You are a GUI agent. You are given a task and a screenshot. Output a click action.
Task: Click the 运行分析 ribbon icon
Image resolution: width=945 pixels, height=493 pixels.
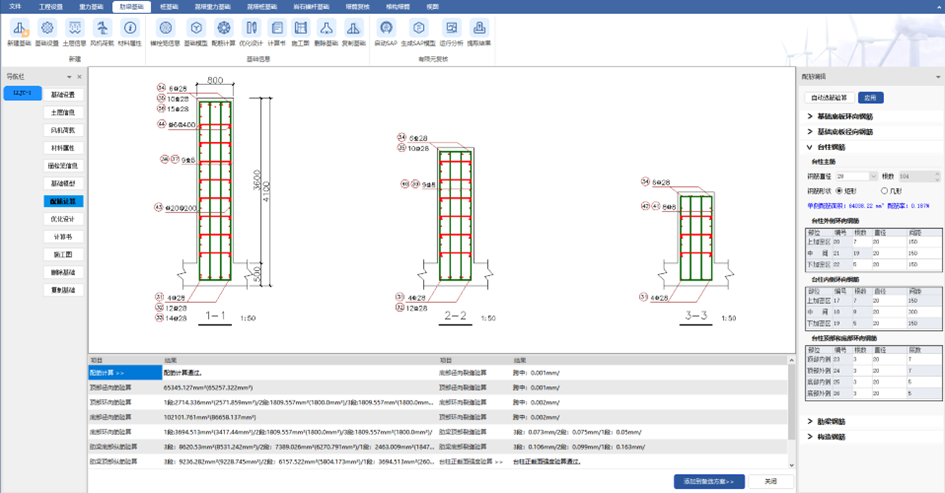coord(452,32)
